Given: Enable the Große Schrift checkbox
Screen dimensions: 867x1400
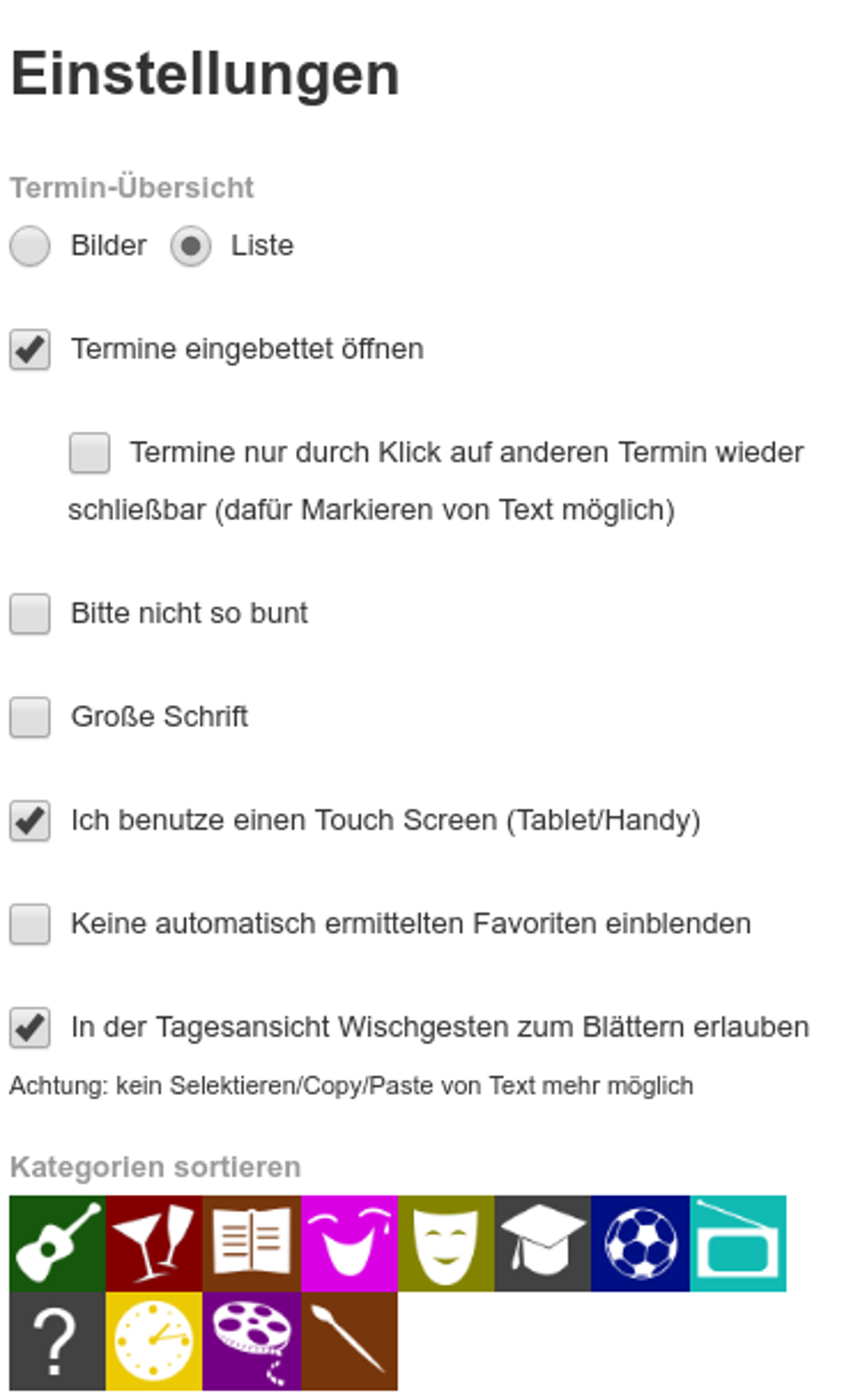Looking at the screenshot, I should click(x=30, y=718).
